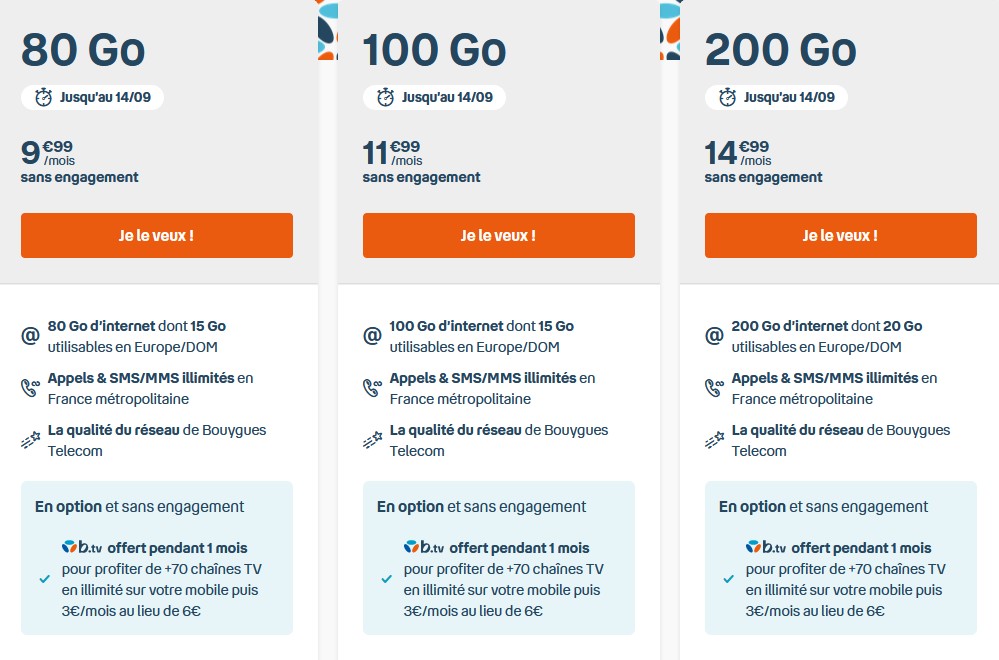The width and height of the screenshot is (999, 660).
Task: Click the @ internet icon in the 200 Go plan
Action: pos(714,336)
